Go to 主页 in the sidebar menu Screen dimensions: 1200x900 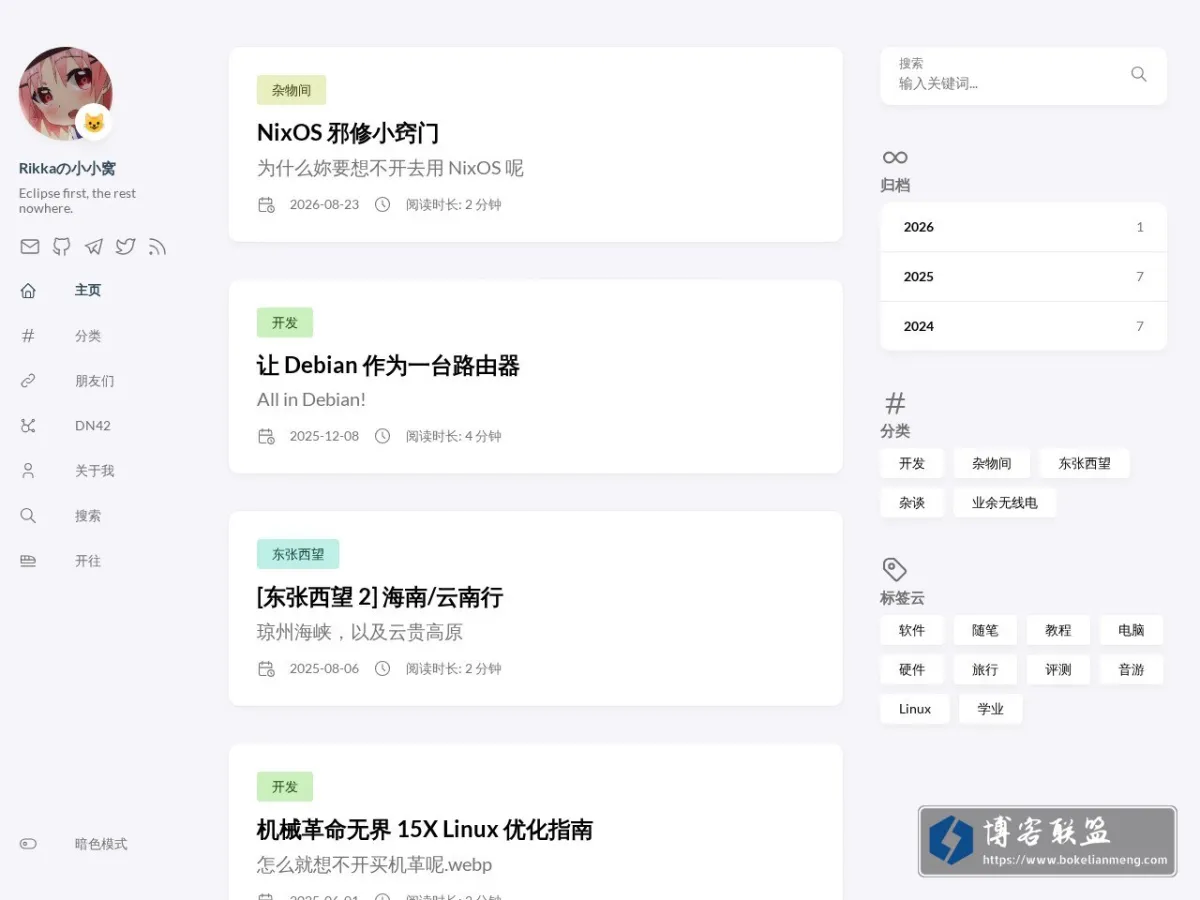point(88,290)
